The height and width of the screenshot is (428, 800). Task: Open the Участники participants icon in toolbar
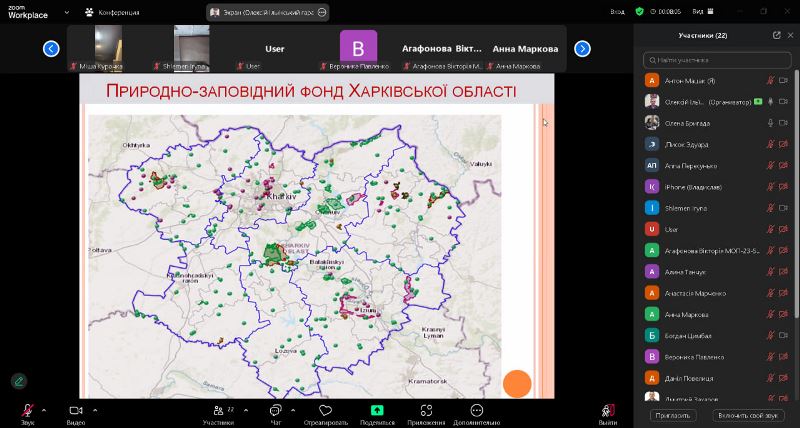[219, 411]
